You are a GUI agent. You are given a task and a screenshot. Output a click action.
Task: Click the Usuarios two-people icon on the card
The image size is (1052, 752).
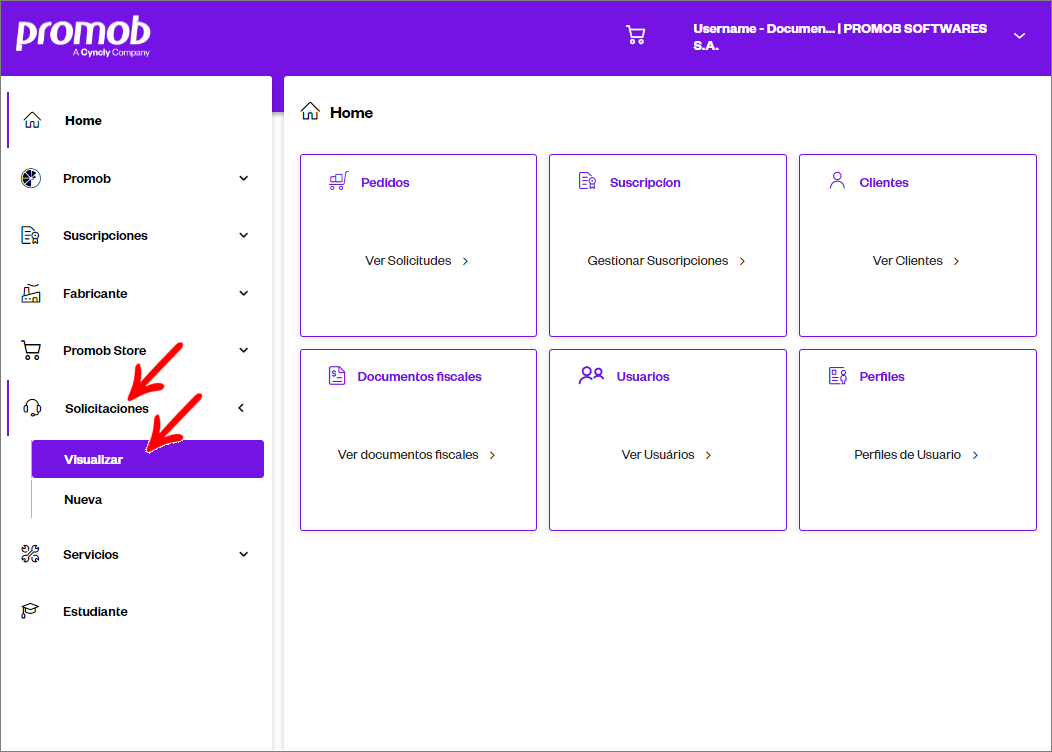(x=591, y=375)
